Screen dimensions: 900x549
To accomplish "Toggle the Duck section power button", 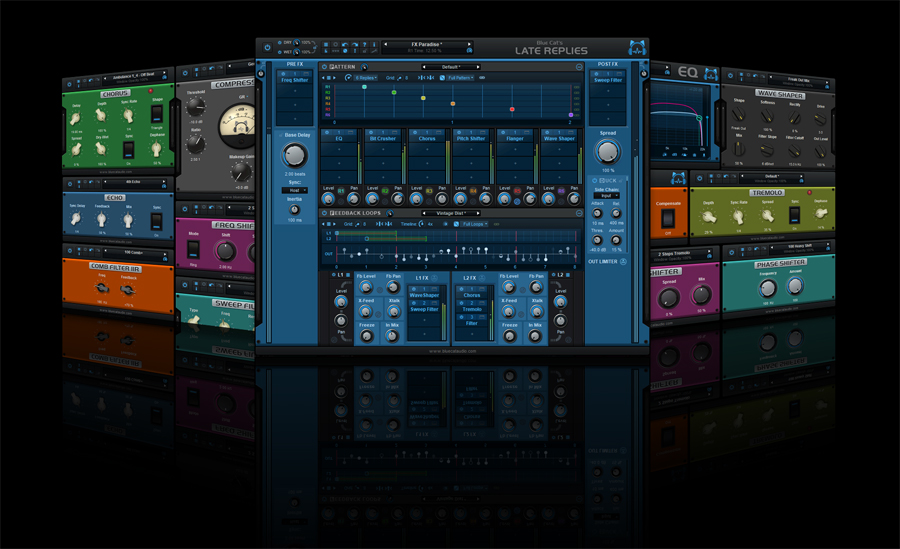I will pyautogui.click(x=595, y=180).
